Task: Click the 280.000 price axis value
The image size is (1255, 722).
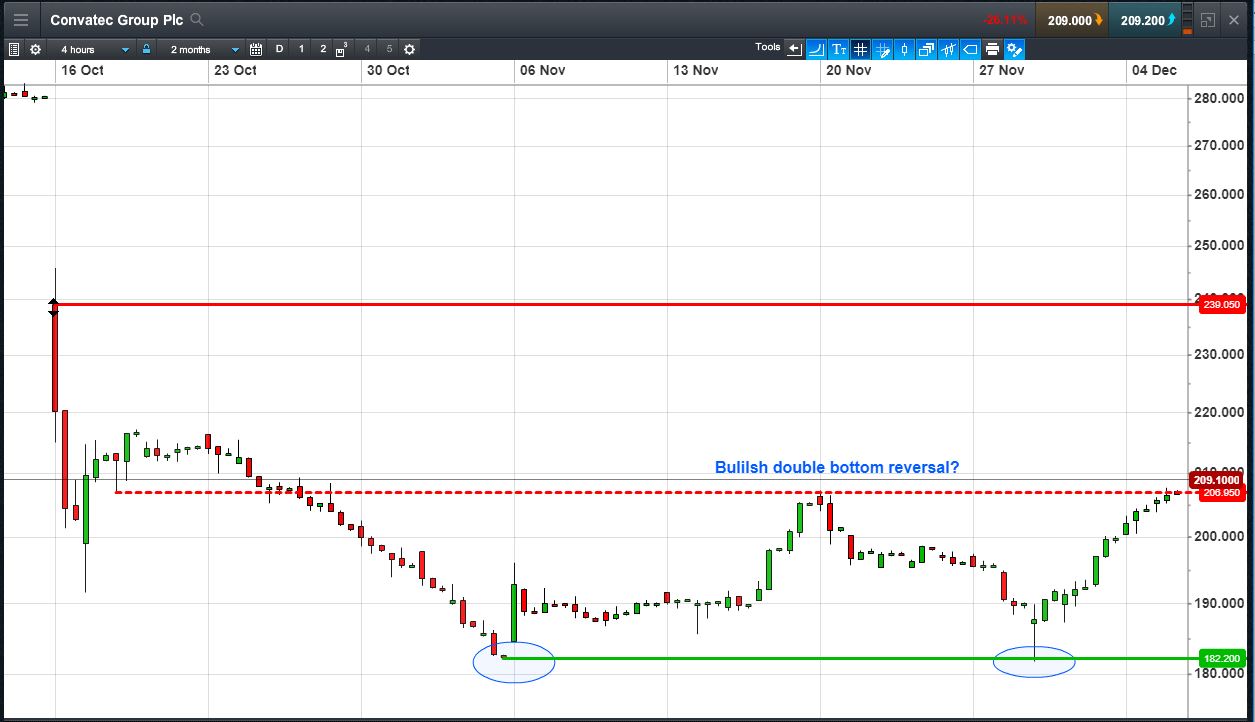Action: [x=1218, y=98]
